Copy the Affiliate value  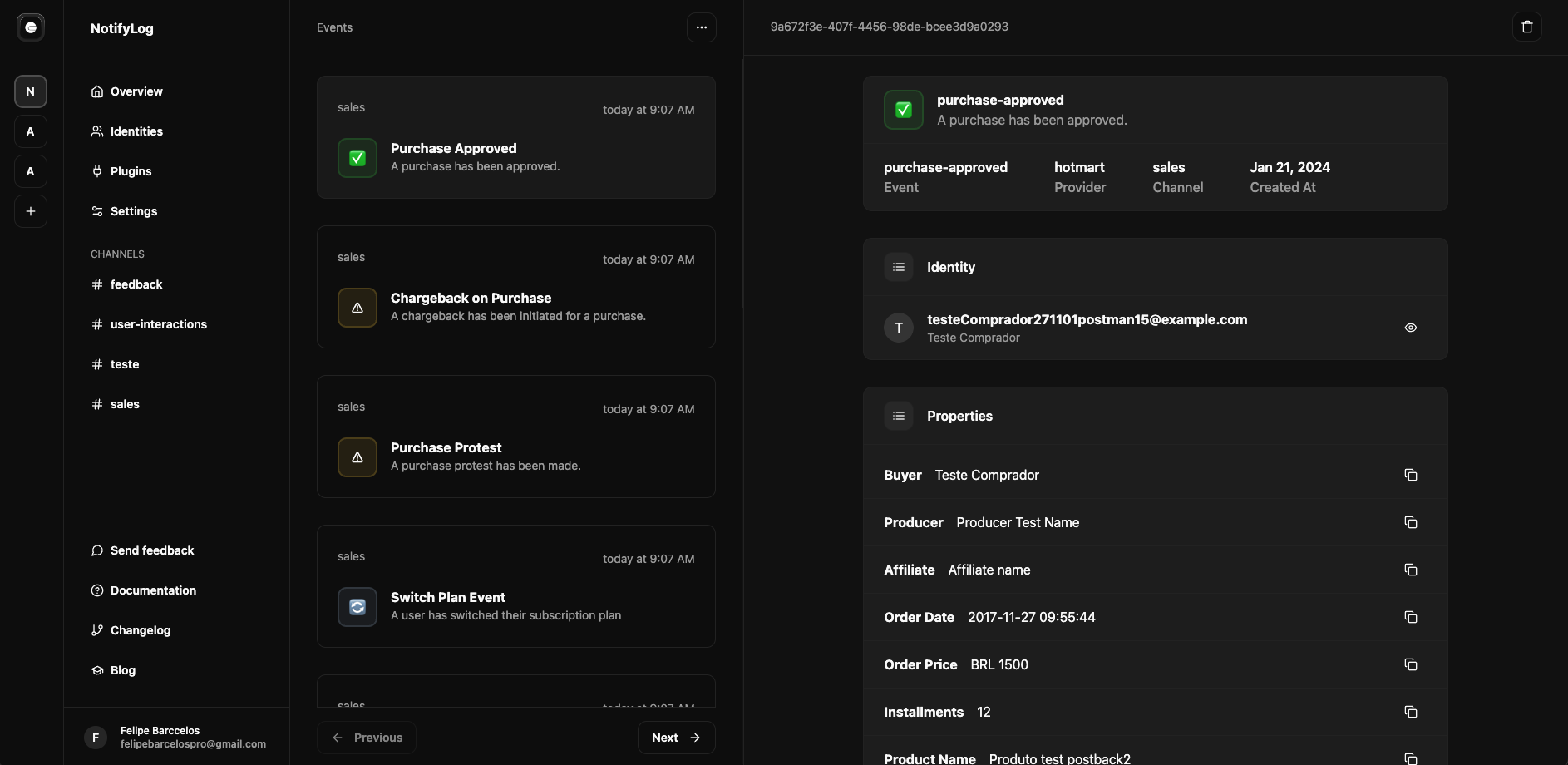point(1411,570)
